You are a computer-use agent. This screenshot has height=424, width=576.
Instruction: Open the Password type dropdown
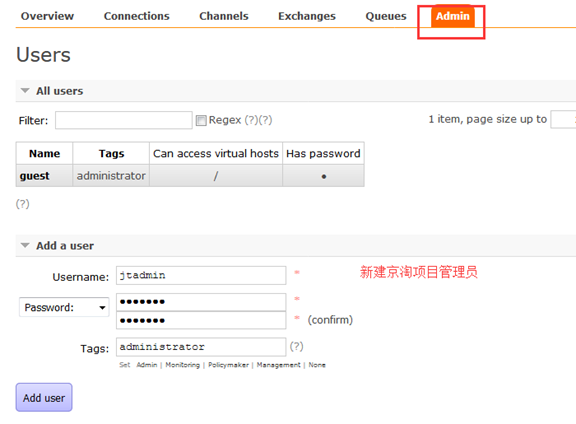[64, 307]
